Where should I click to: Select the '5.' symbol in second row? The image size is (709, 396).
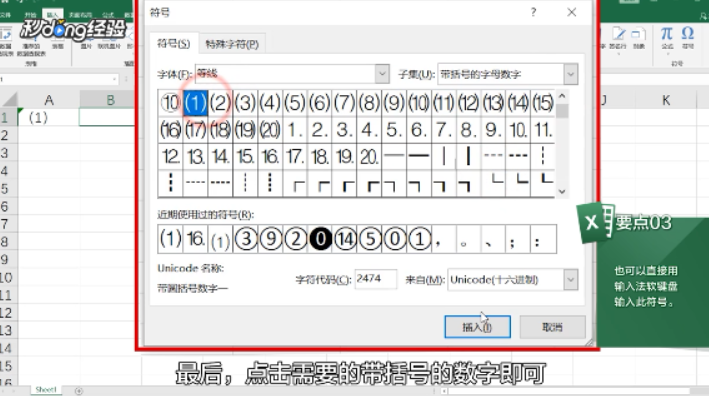[394, 130]
